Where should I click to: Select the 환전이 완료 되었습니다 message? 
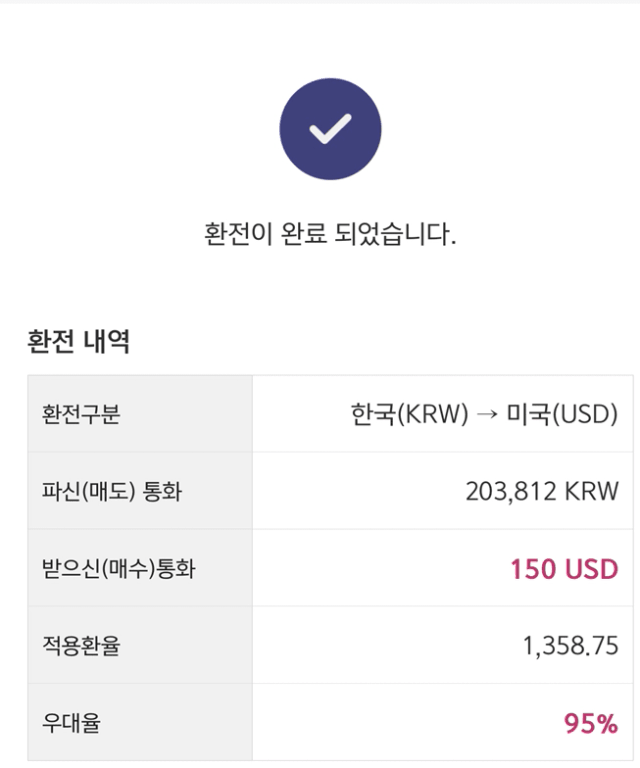point(330,234)
